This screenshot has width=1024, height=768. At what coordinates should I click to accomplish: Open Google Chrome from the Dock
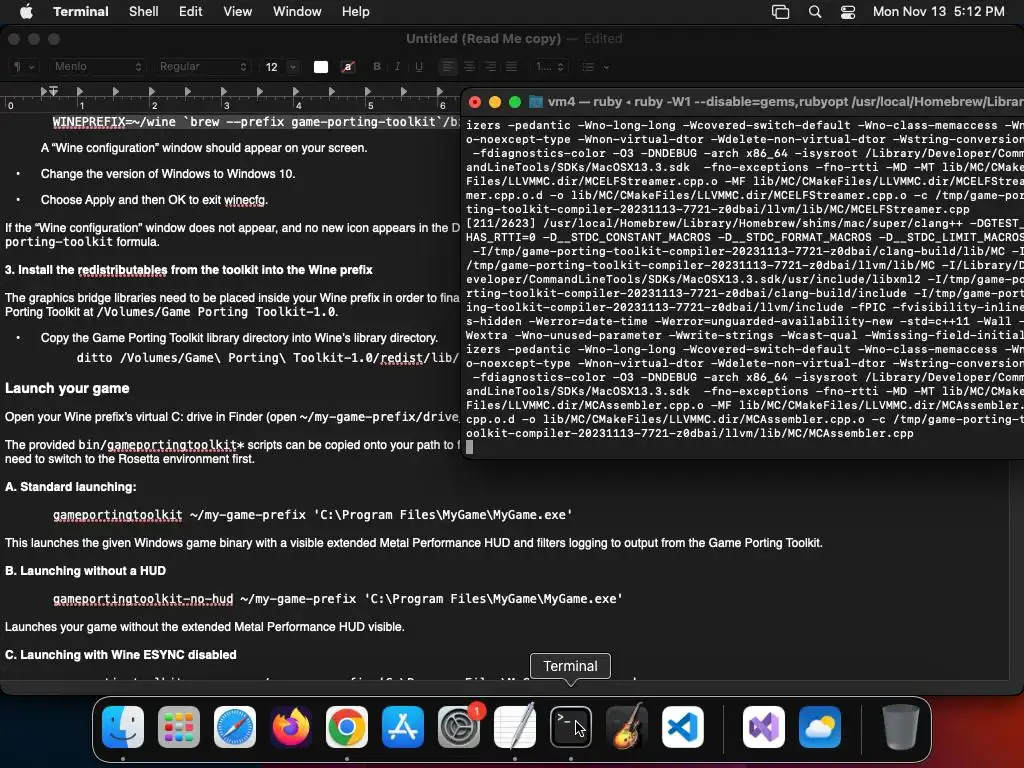pyautogui.click(x=347, y=727)
